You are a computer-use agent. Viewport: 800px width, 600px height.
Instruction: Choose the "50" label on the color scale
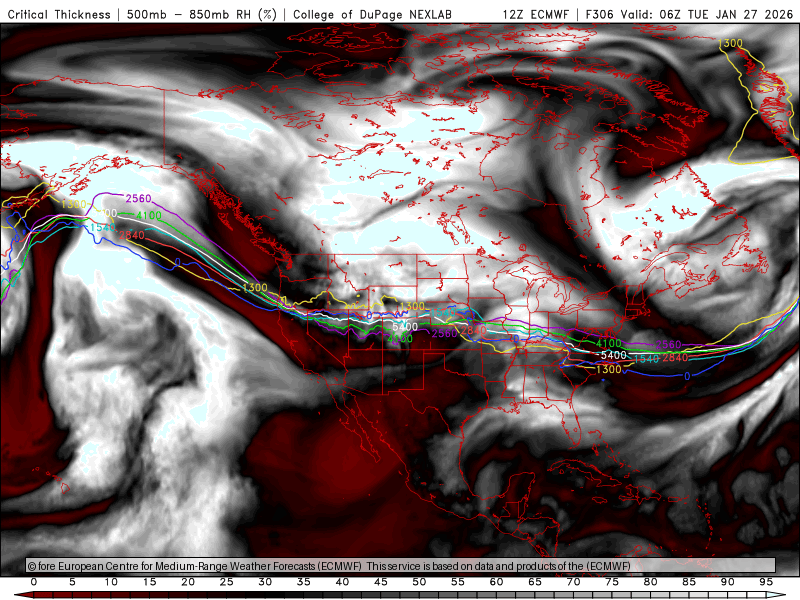(419, 582)
